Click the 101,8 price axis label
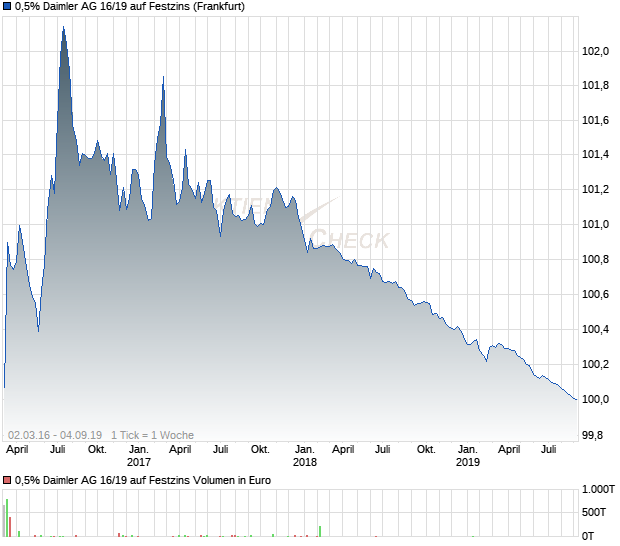Screen dimensions: 620x546 [x=595, y=85]
